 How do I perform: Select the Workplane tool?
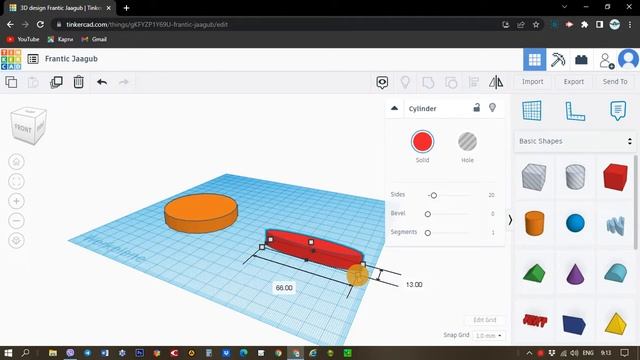[x=532, y=111]
